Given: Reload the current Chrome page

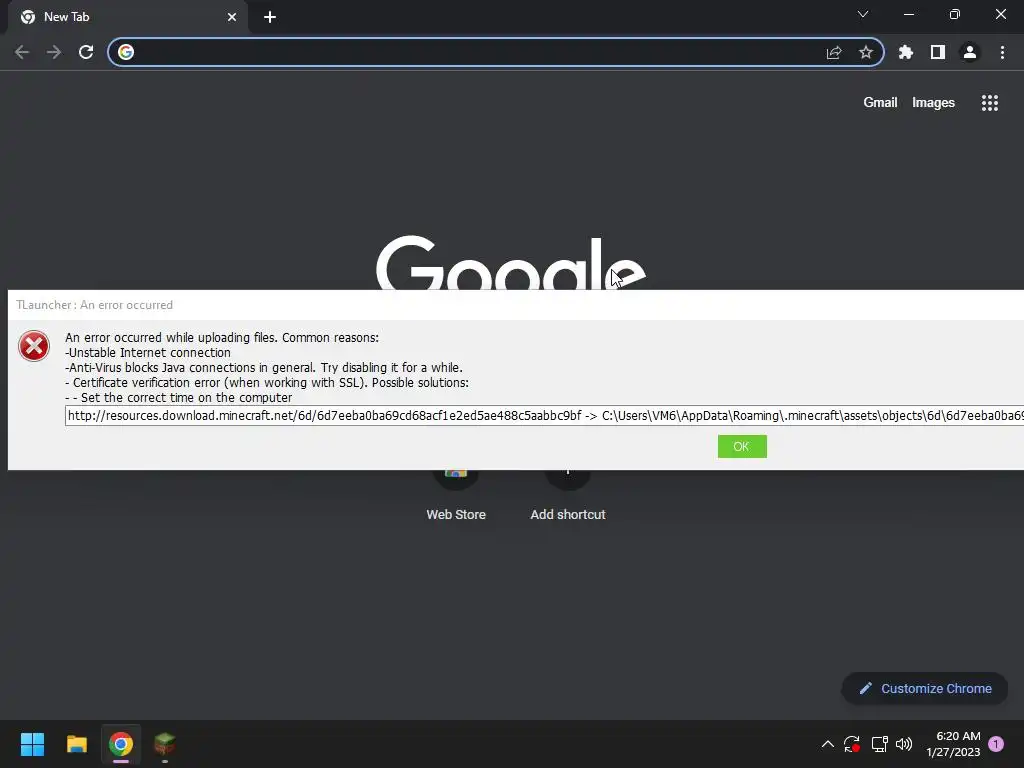Looking at the screenshot, I should click(86, 52).
